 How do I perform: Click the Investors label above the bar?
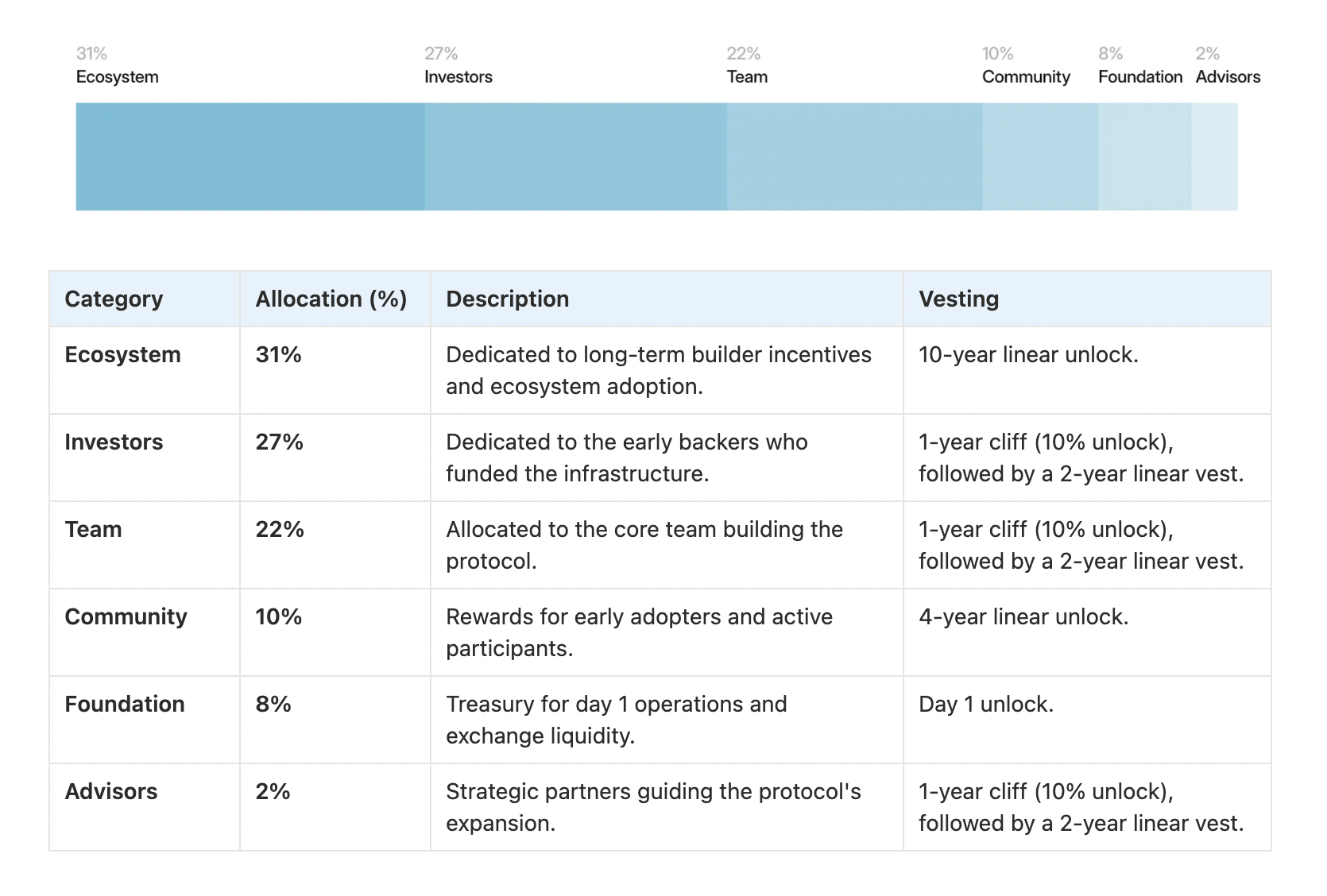pos(458,77)
